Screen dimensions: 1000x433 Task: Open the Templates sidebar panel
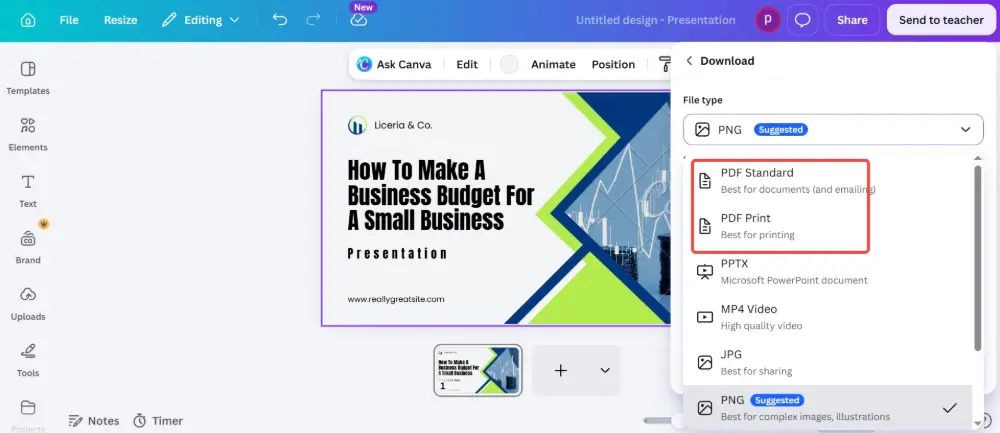point(28,78)
